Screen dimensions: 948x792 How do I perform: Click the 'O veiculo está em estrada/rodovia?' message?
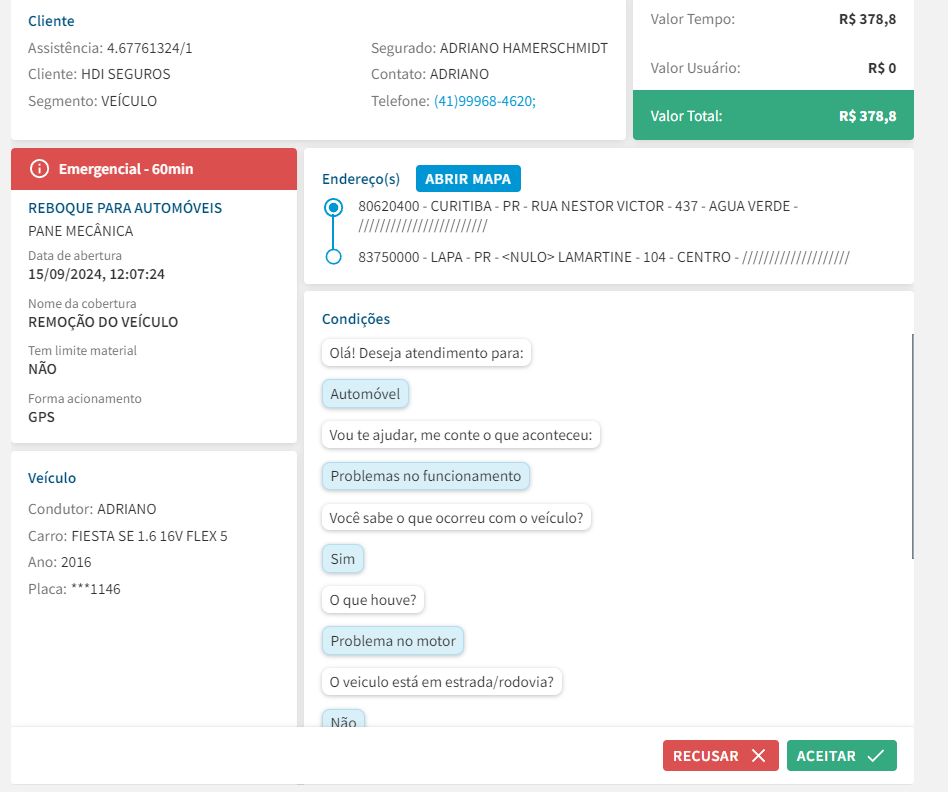443,682
